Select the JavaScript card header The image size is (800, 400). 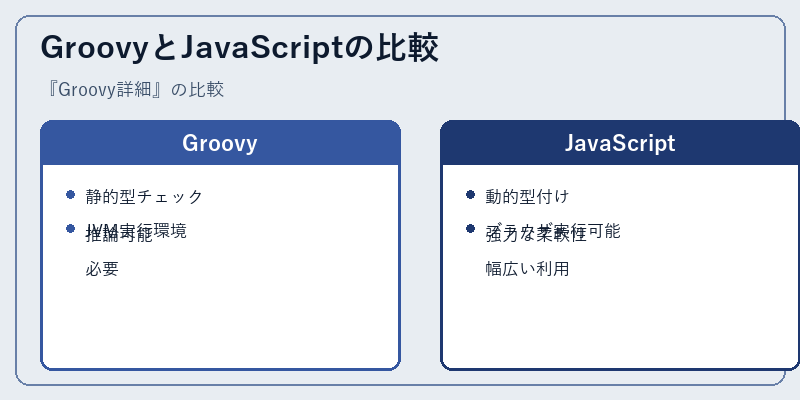(x=620, y=143)
